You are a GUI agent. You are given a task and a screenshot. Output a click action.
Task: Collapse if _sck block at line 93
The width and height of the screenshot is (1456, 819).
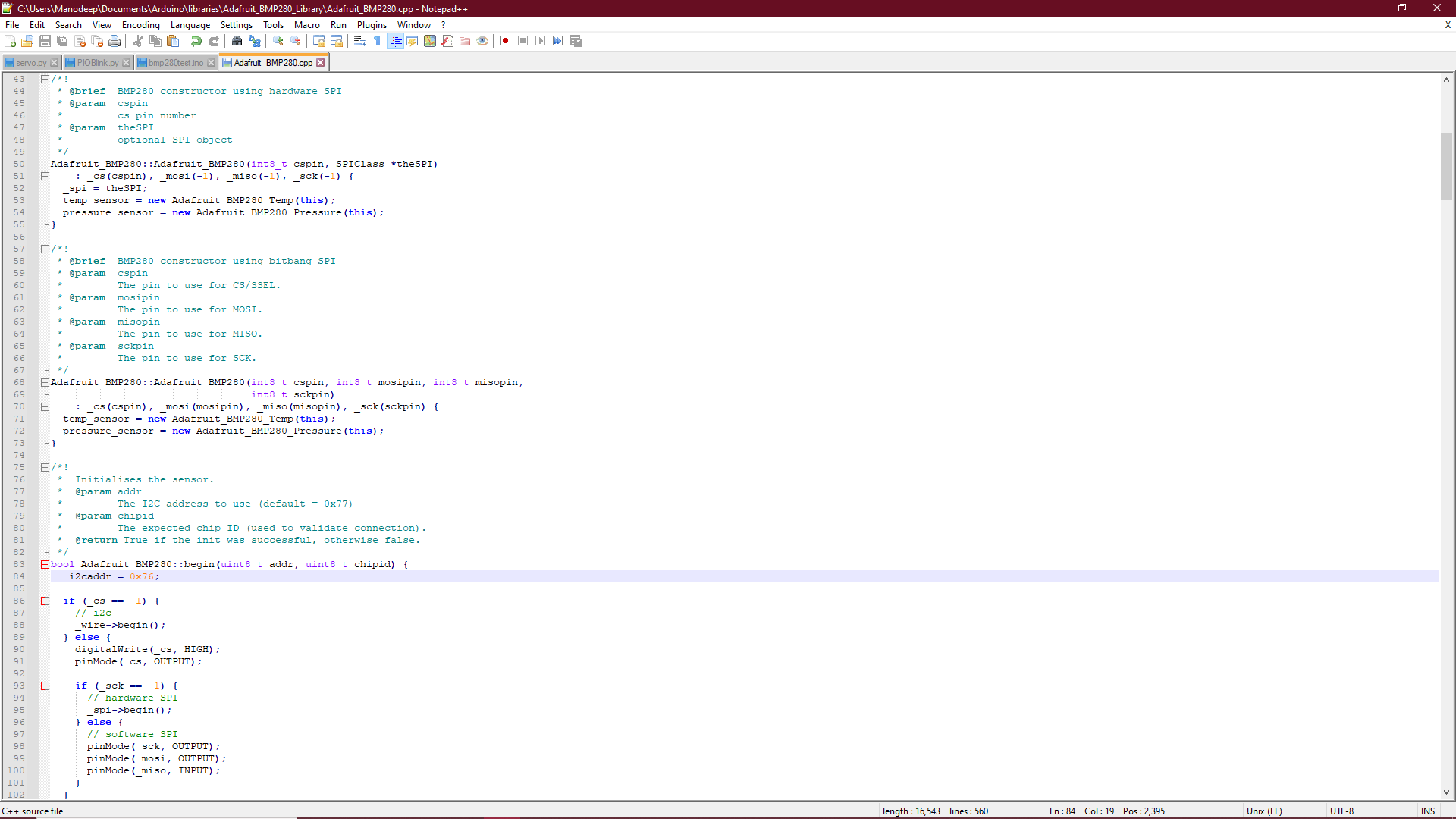coord(45,686)
